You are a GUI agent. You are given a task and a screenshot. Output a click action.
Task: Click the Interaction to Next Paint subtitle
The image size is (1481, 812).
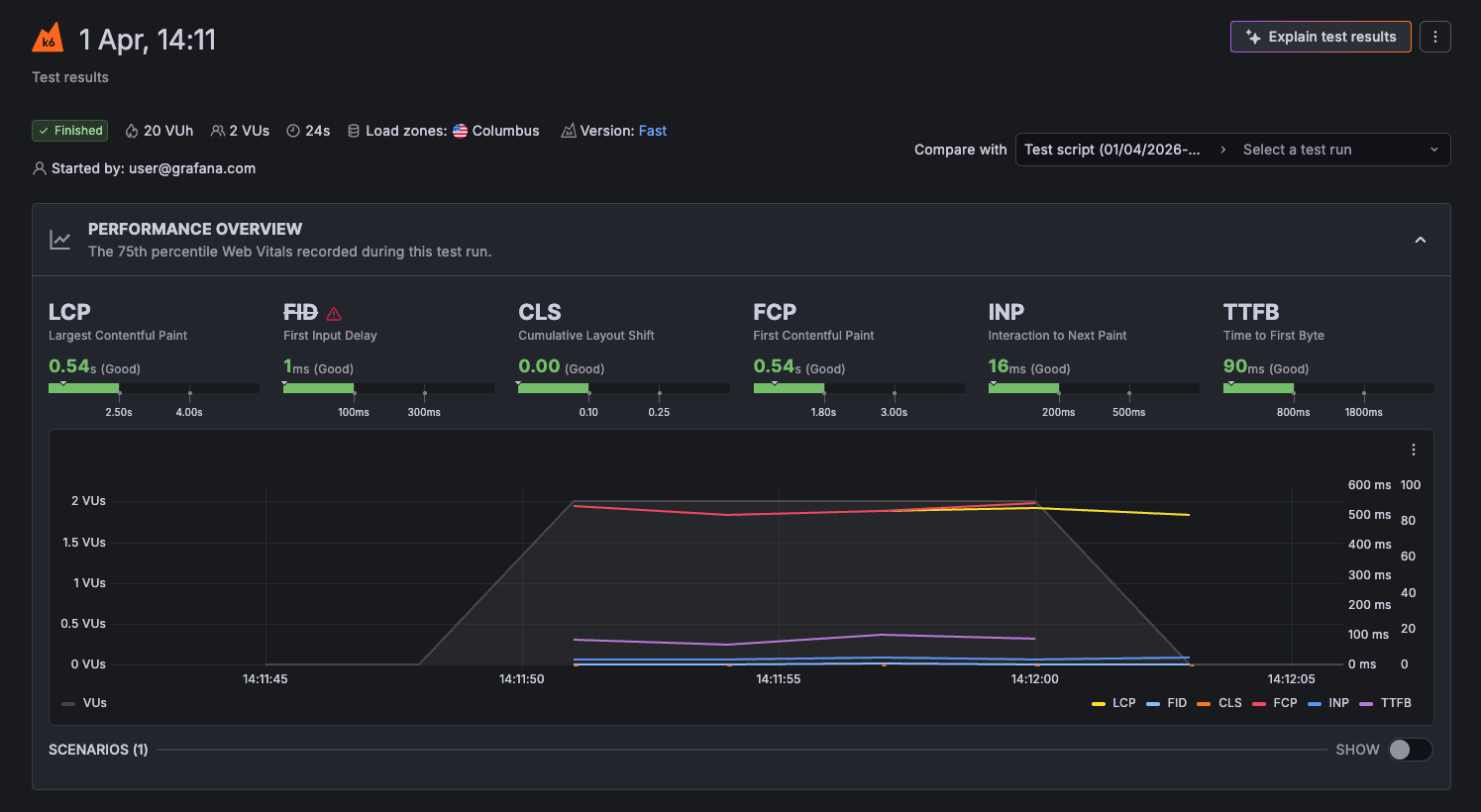point(1057,336)
